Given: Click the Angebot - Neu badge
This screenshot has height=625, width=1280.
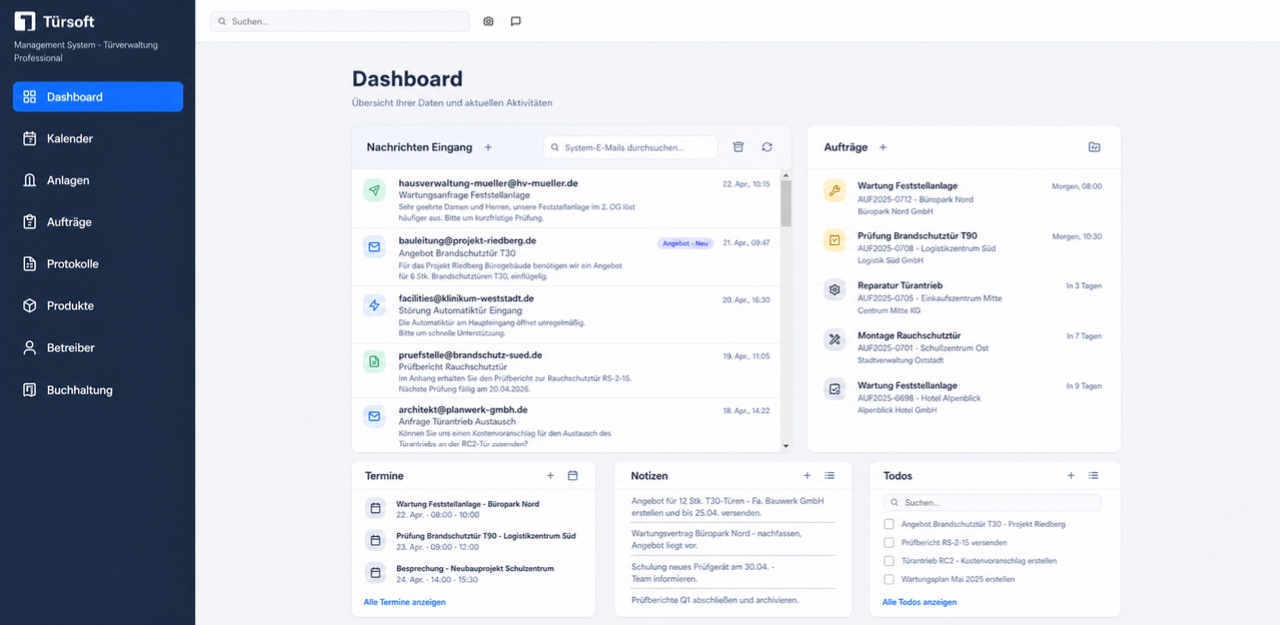Looking at the screenshot, I should (x=685, y=243).
